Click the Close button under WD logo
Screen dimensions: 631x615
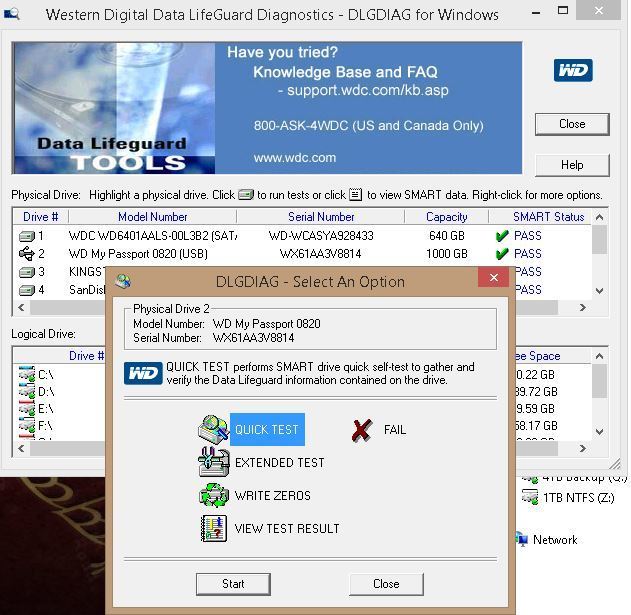click(x=572, y=124)
